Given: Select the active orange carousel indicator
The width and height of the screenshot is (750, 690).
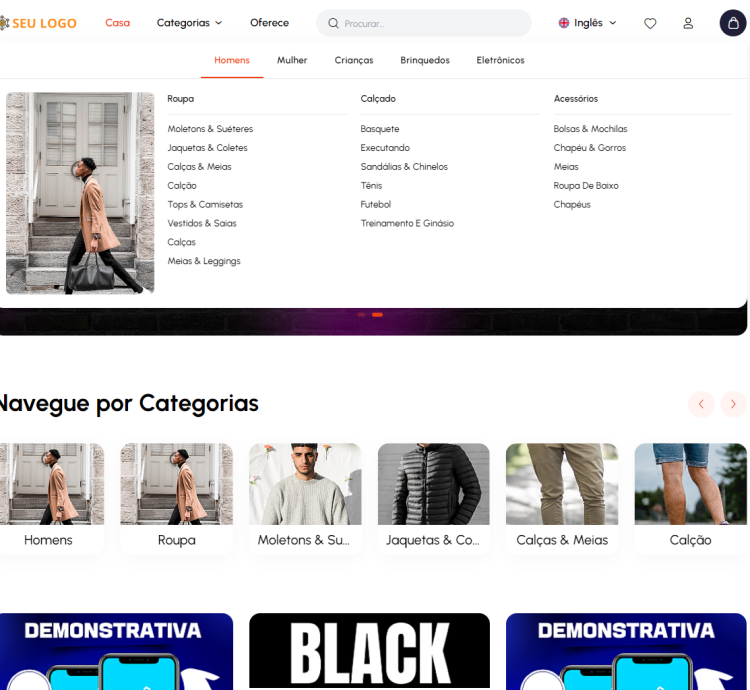Looking at the screenshot, I should point(377,314).
